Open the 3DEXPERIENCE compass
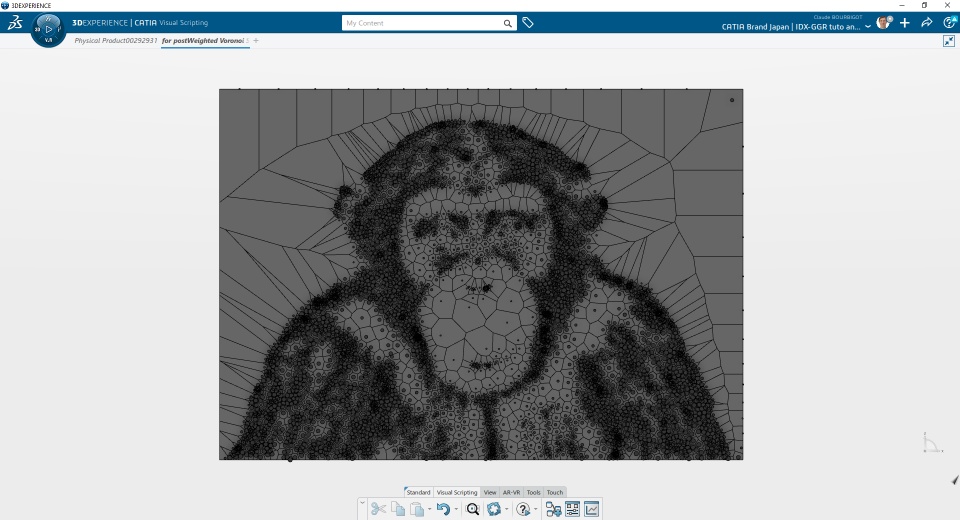 (48, 29)
